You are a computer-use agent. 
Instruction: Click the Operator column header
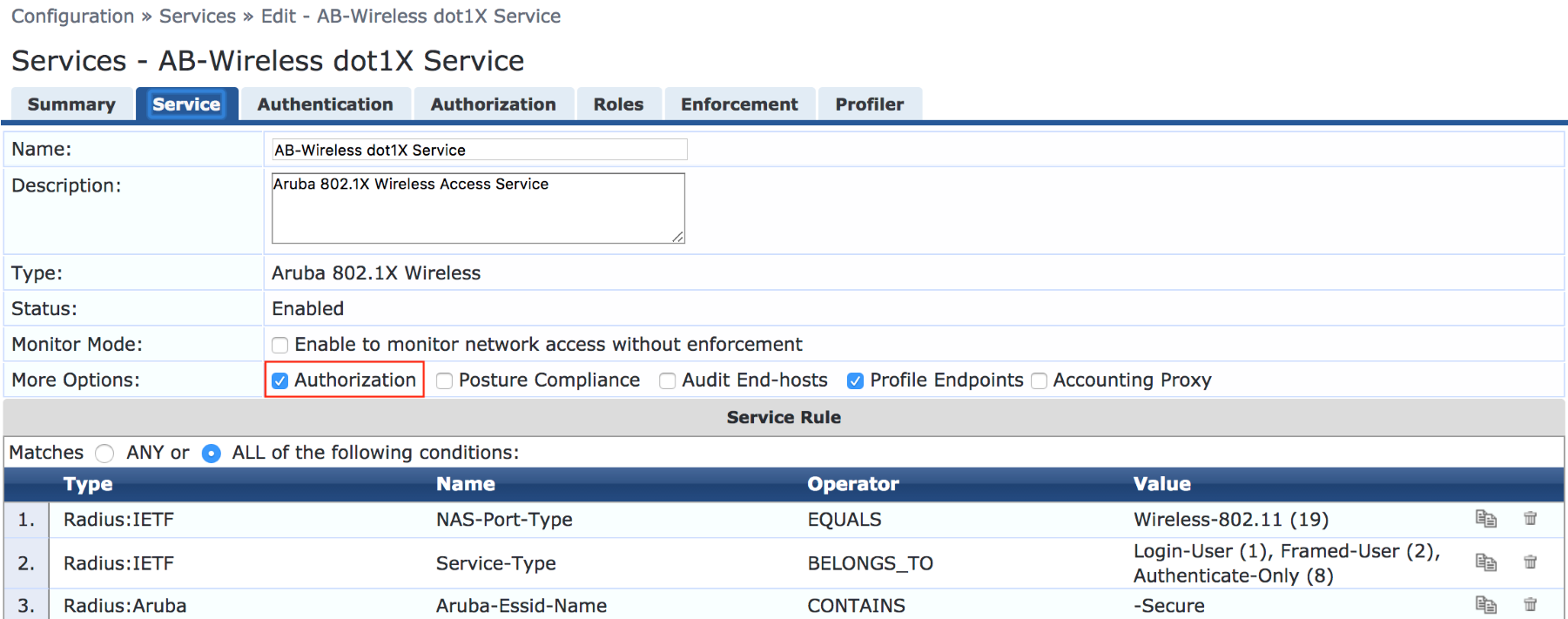853,484
